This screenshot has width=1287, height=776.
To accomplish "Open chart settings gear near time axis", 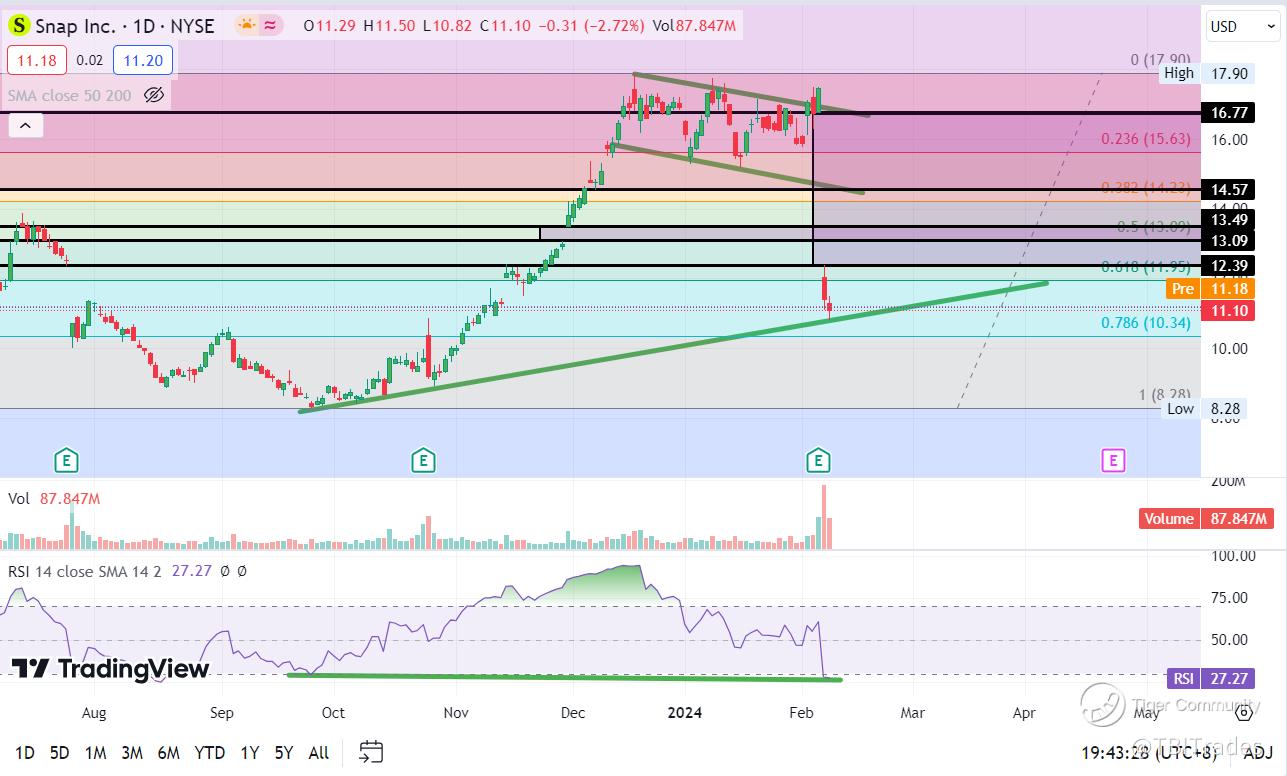I will click(x=1244, y=711).
